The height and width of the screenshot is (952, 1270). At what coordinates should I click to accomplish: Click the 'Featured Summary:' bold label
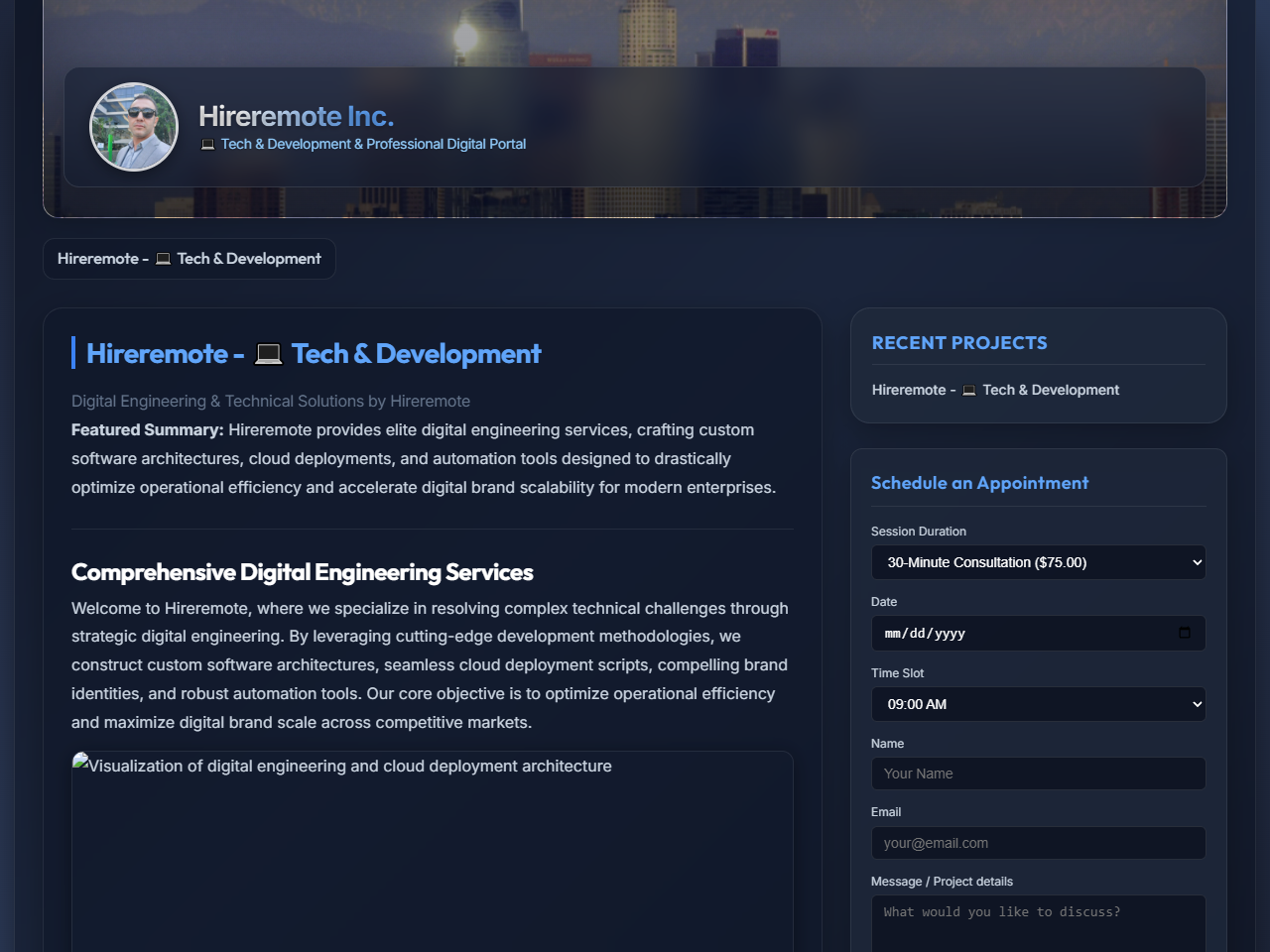pyautogui.click(x=147, y=429)
